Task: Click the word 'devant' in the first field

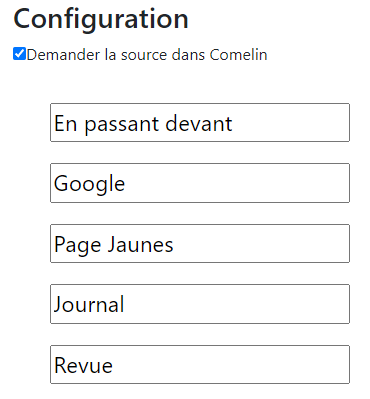Action: (199, 124)
